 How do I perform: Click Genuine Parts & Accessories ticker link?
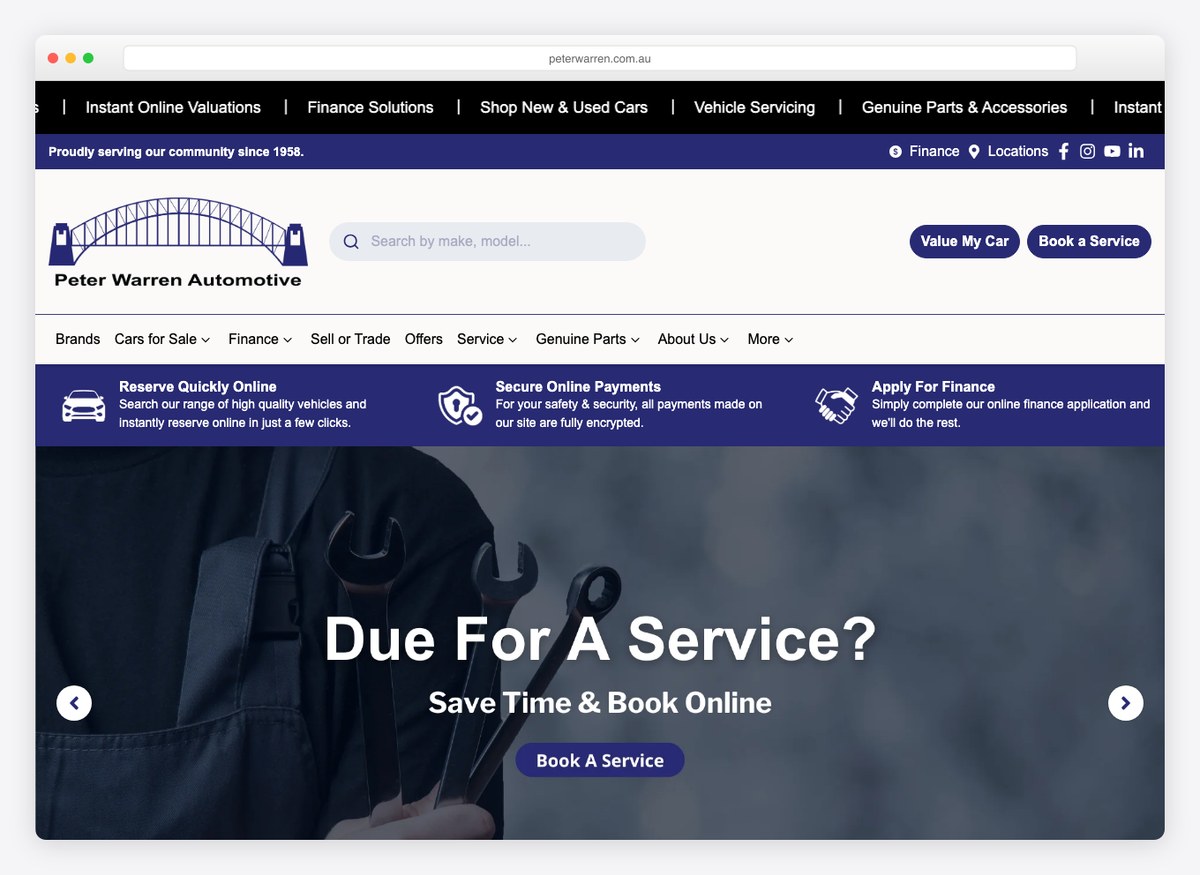pyautogui.click(x=964, y=107)
